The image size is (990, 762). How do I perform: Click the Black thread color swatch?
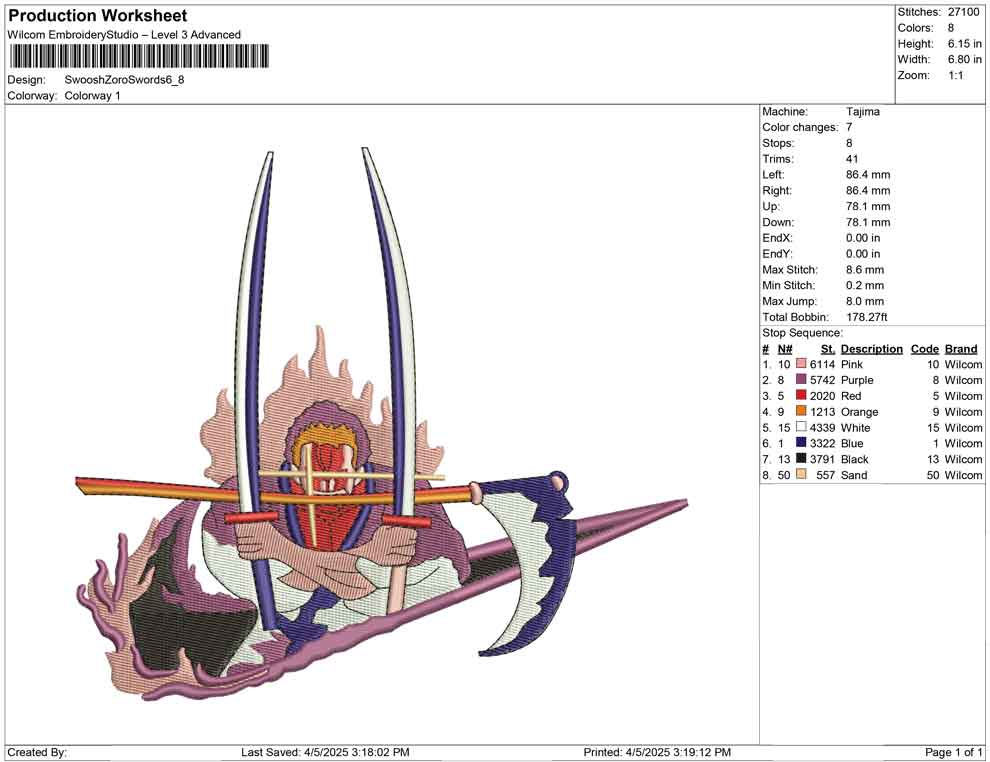[801, 460]
